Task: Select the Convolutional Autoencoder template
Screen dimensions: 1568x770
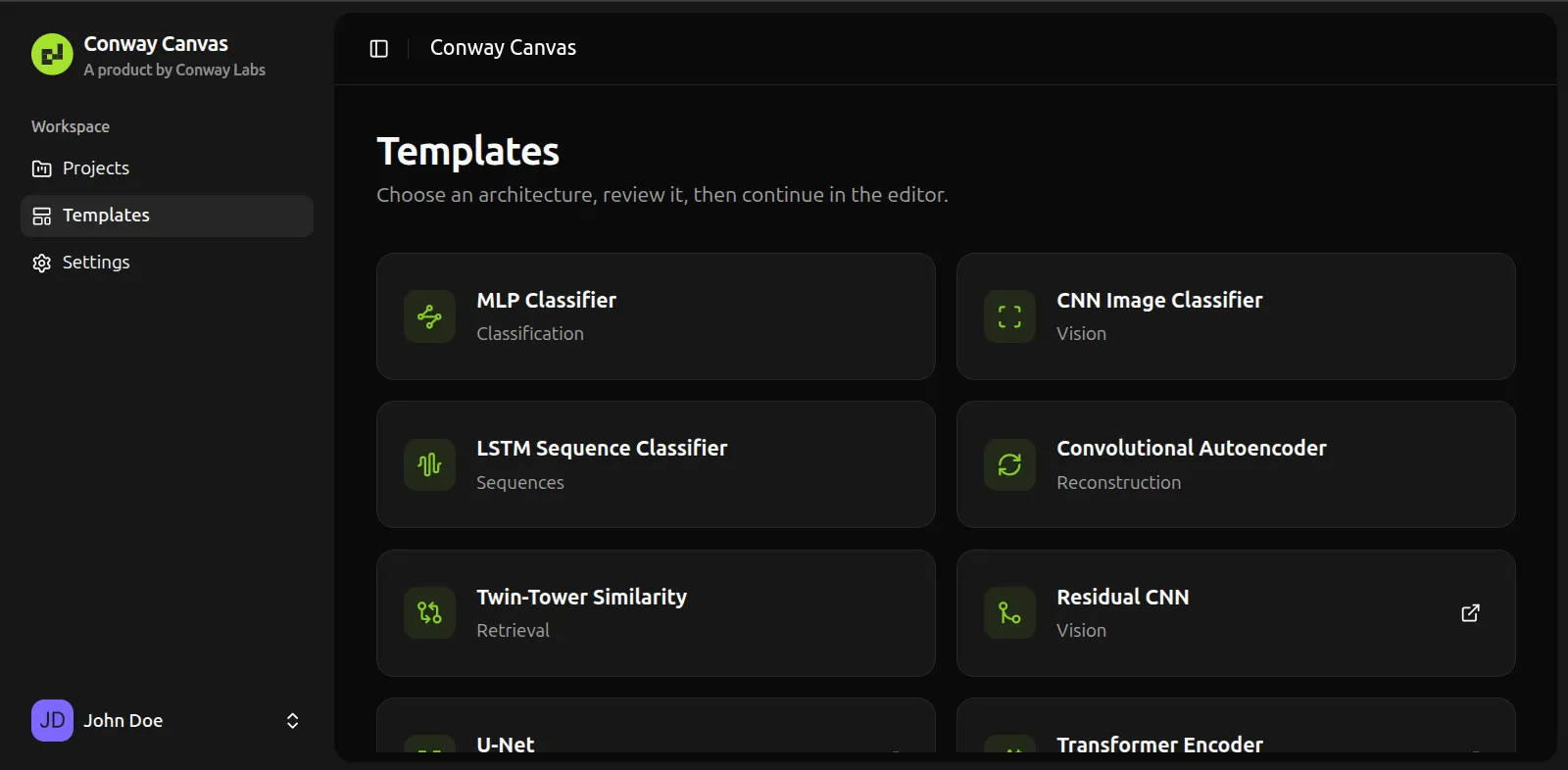Action: click(x=1236, y=464)
